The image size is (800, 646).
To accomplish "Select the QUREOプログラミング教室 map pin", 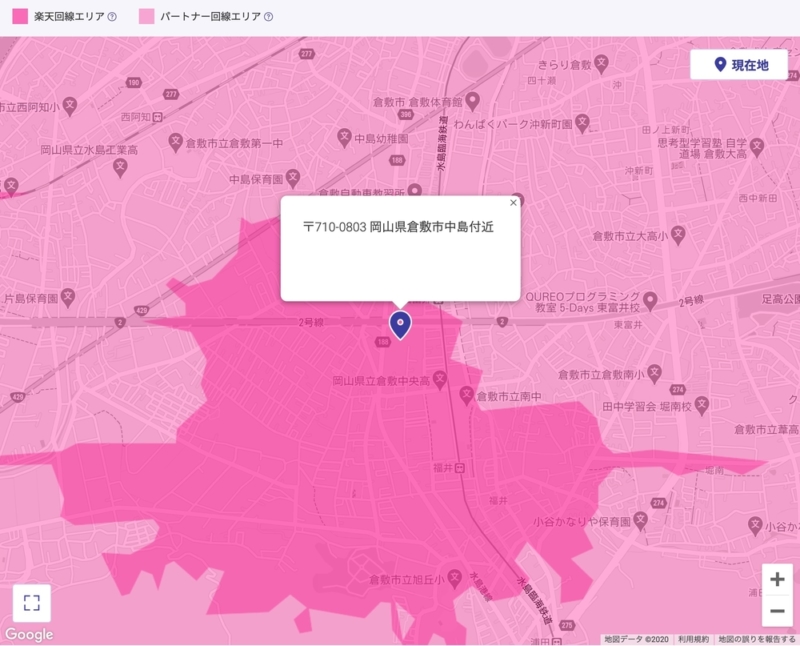I will 650,301.
